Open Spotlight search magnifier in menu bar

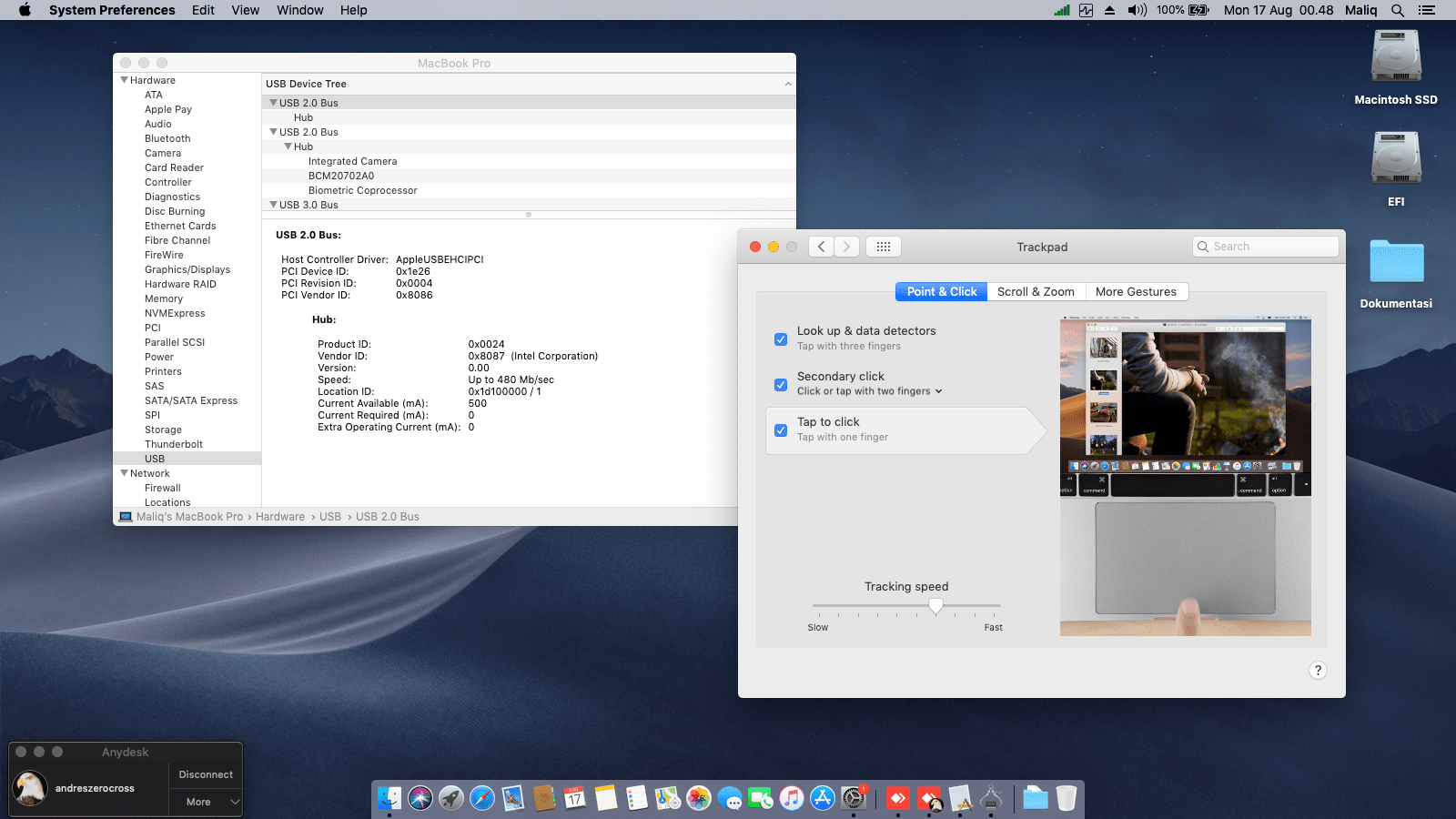tap(1398, 10)
